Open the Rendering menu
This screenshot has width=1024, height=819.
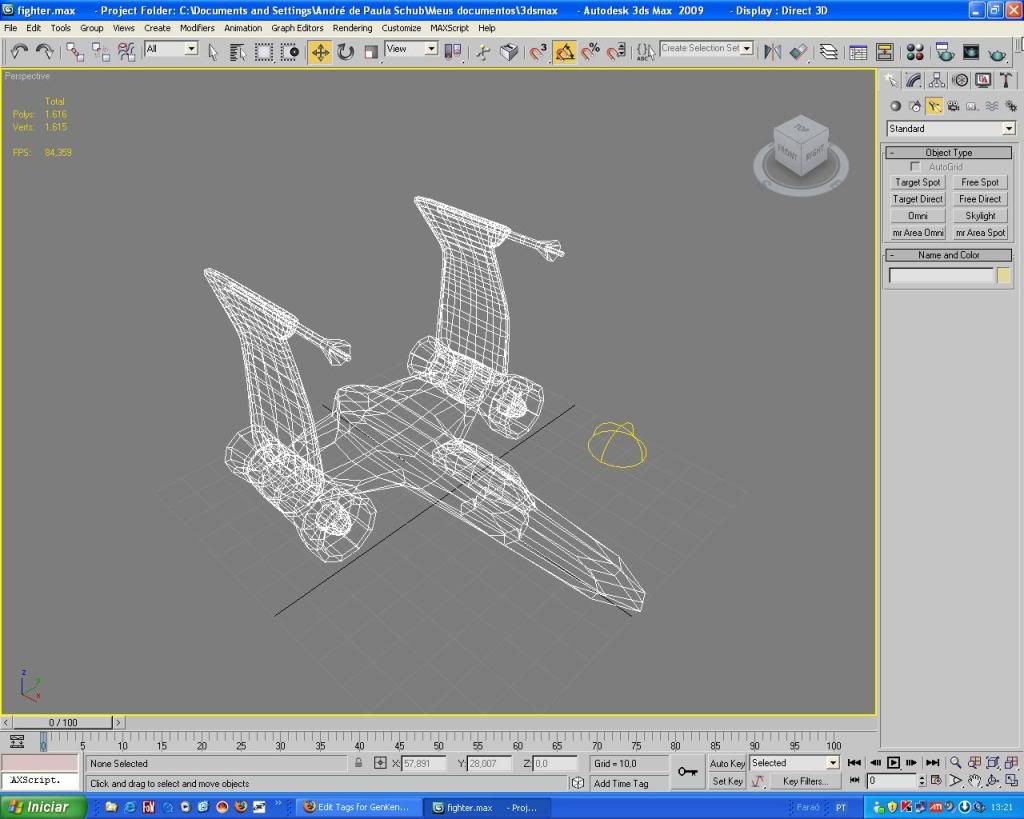(352, 28)
